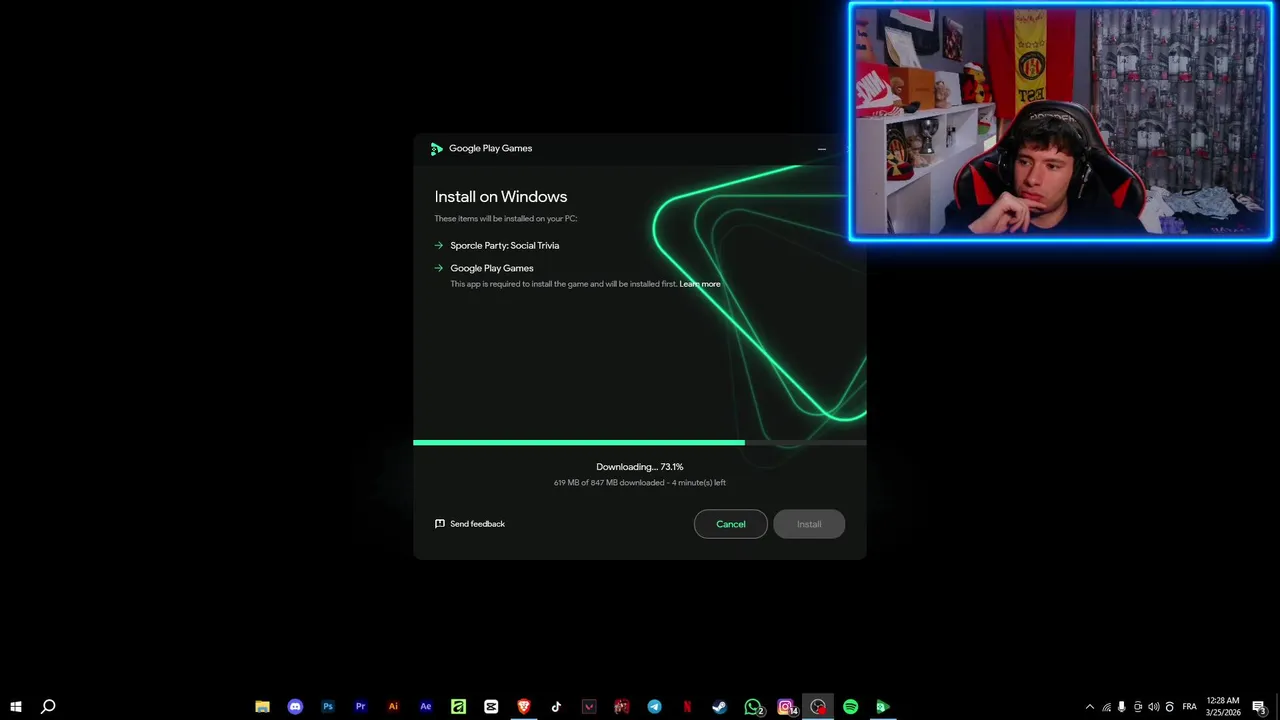Open Steam from the taskbar
1280x720 pixels.
pos(720,707)
